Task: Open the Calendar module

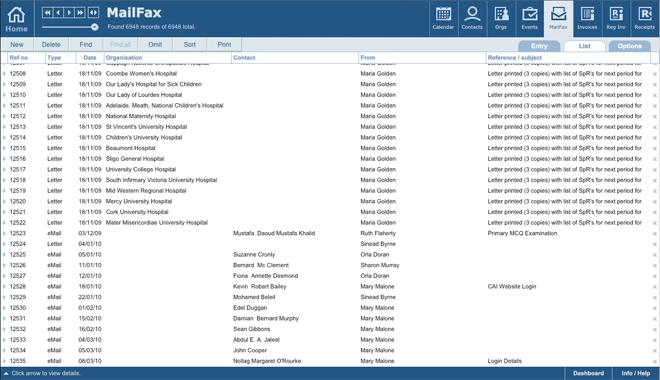Action: (x=443, y=19)
